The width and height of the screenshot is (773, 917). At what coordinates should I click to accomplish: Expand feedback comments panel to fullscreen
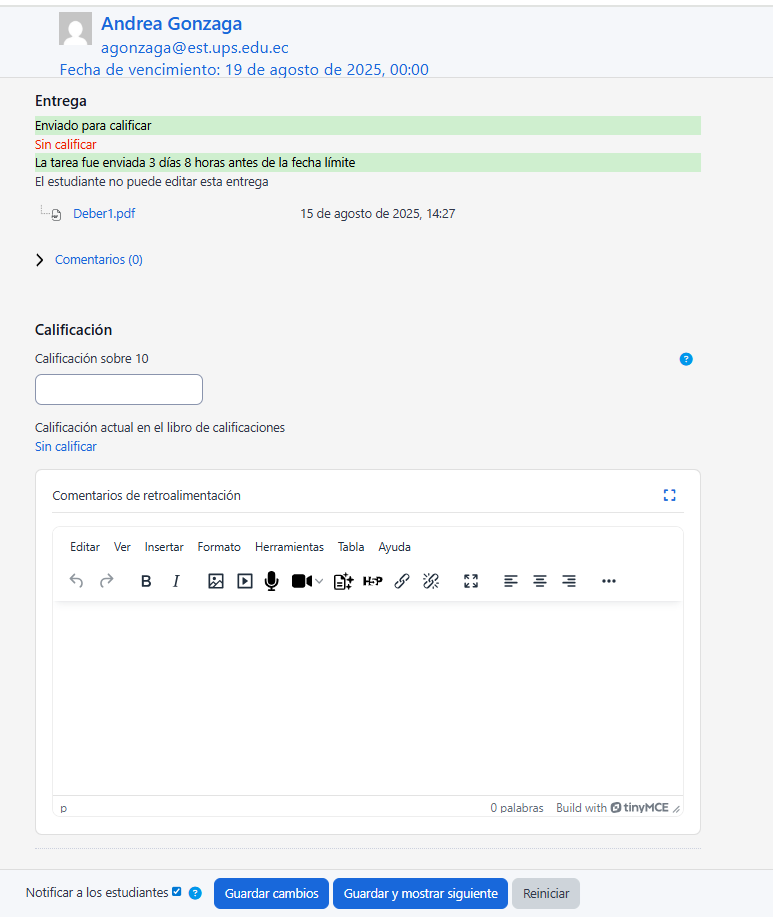click(670, 495)
